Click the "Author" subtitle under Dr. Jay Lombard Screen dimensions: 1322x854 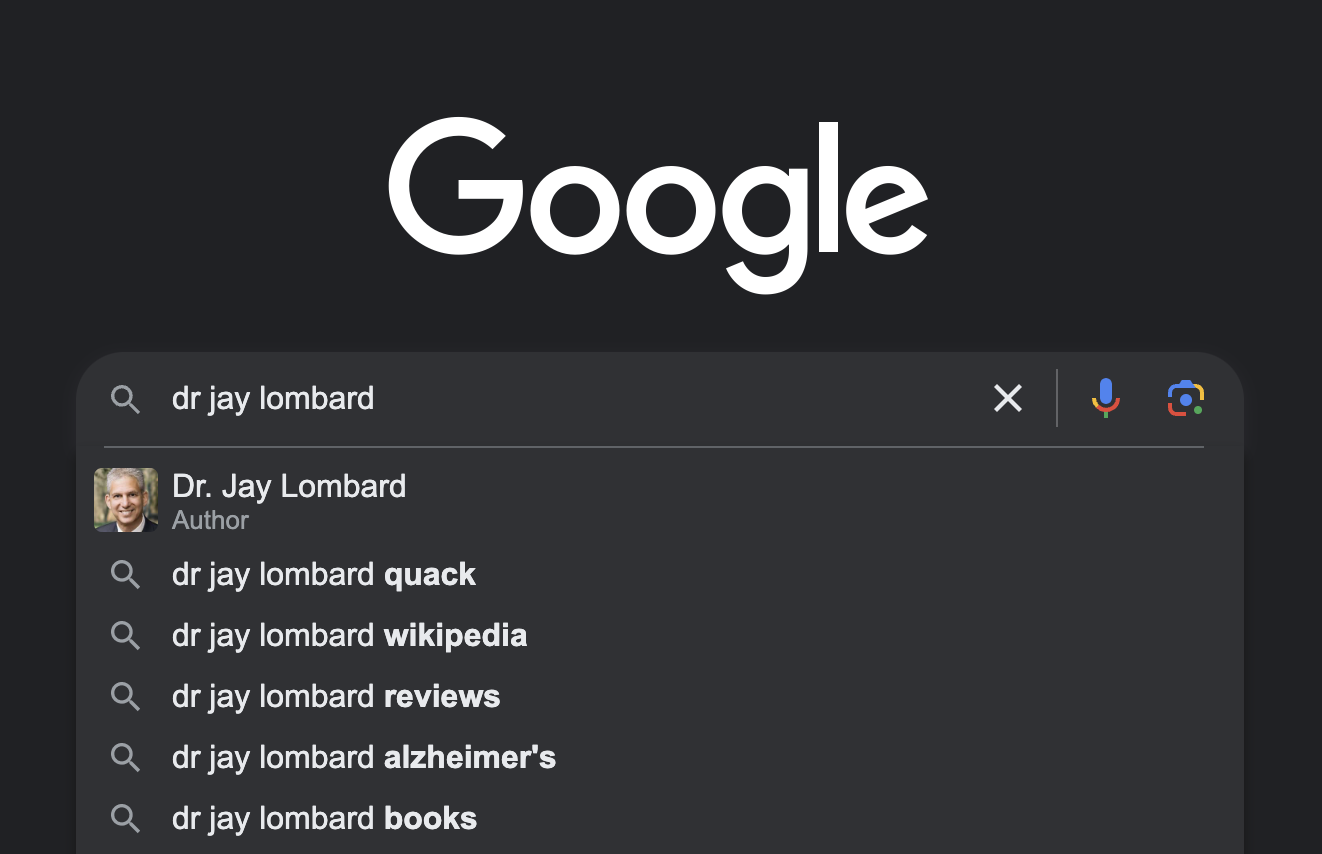click(210, 520)
